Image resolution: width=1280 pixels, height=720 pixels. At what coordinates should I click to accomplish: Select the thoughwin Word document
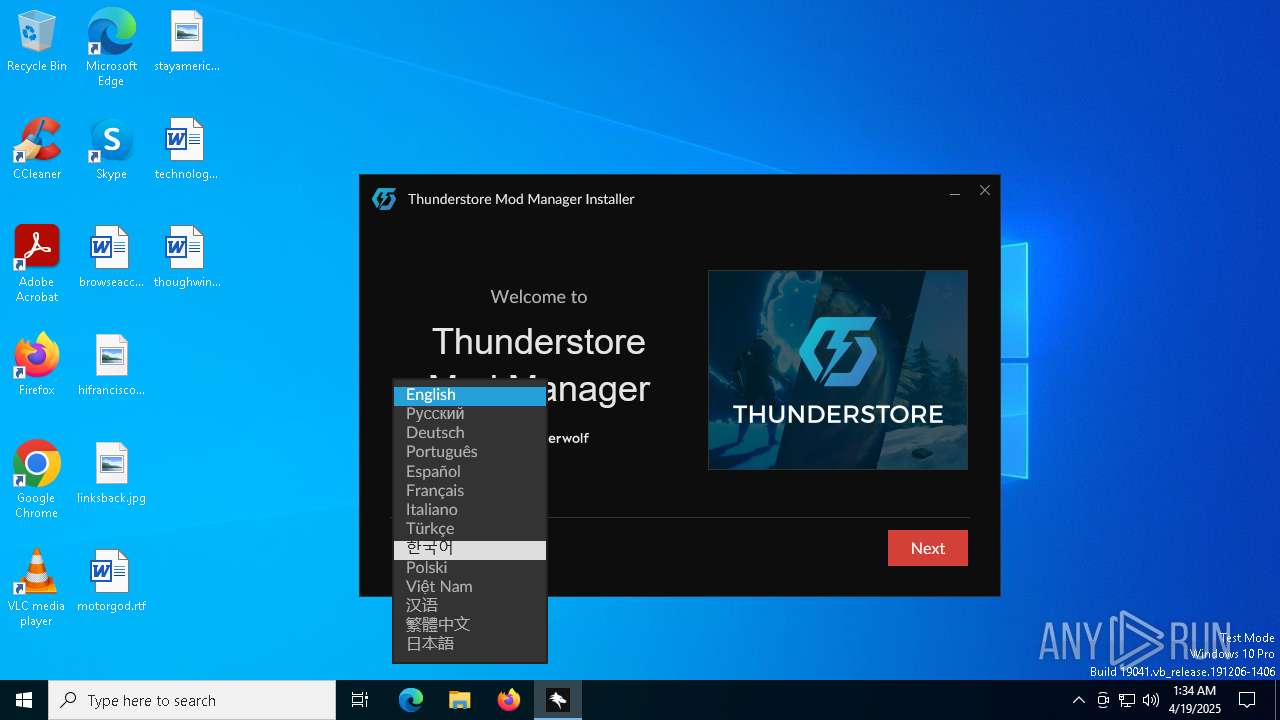pos(186,258)
